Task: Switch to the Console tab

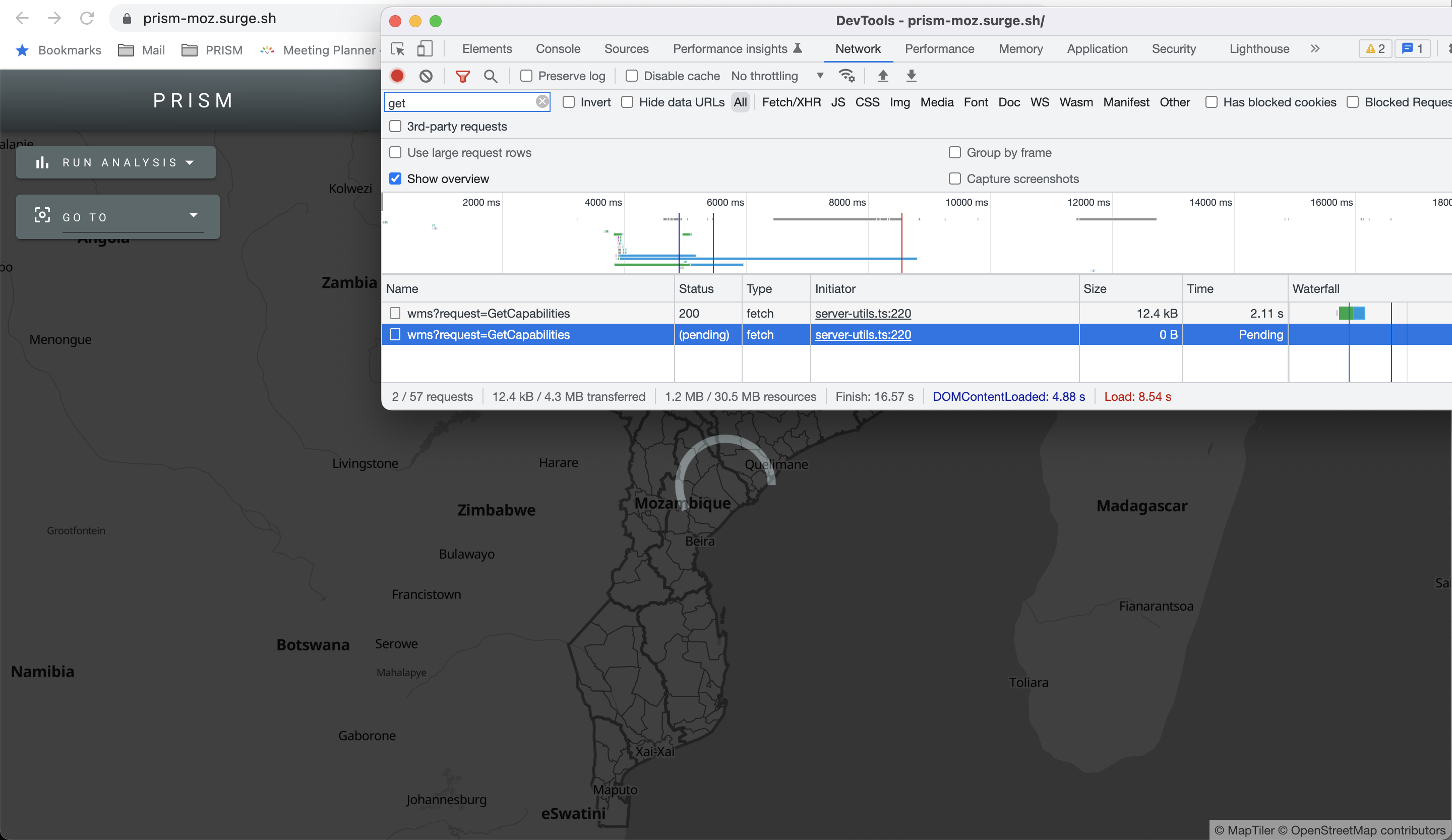Action: 558,49
